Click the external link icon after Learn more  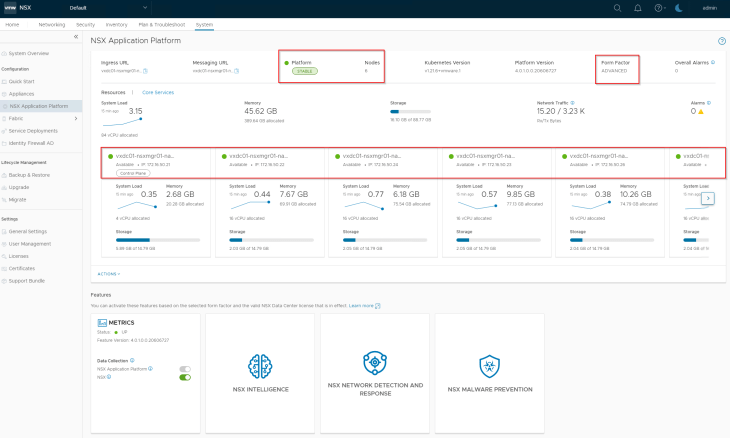tap(378, 306)
